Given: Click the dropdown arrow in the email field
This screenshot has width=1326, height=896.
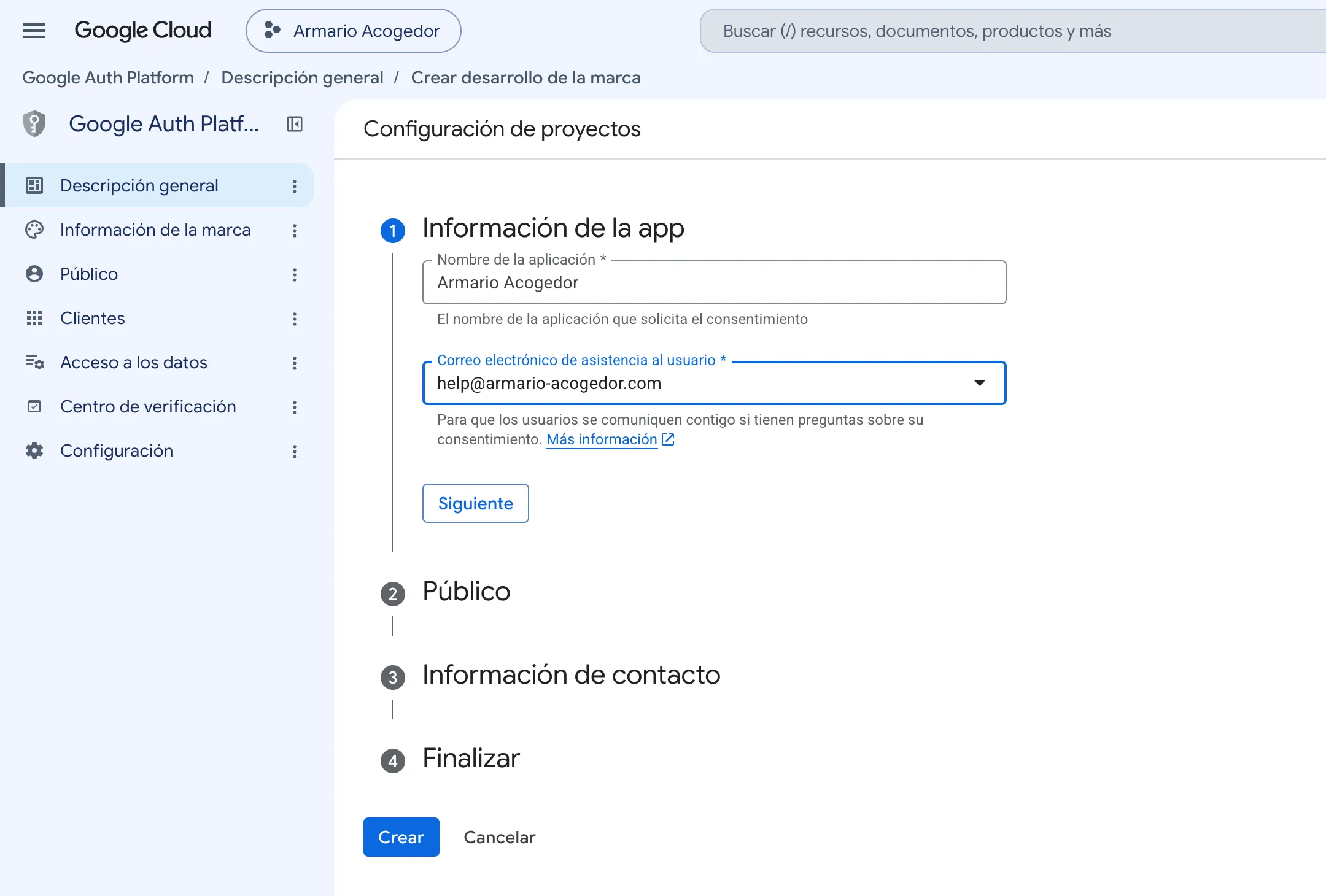Looking at the screenshot, I should tap(980, 383).
